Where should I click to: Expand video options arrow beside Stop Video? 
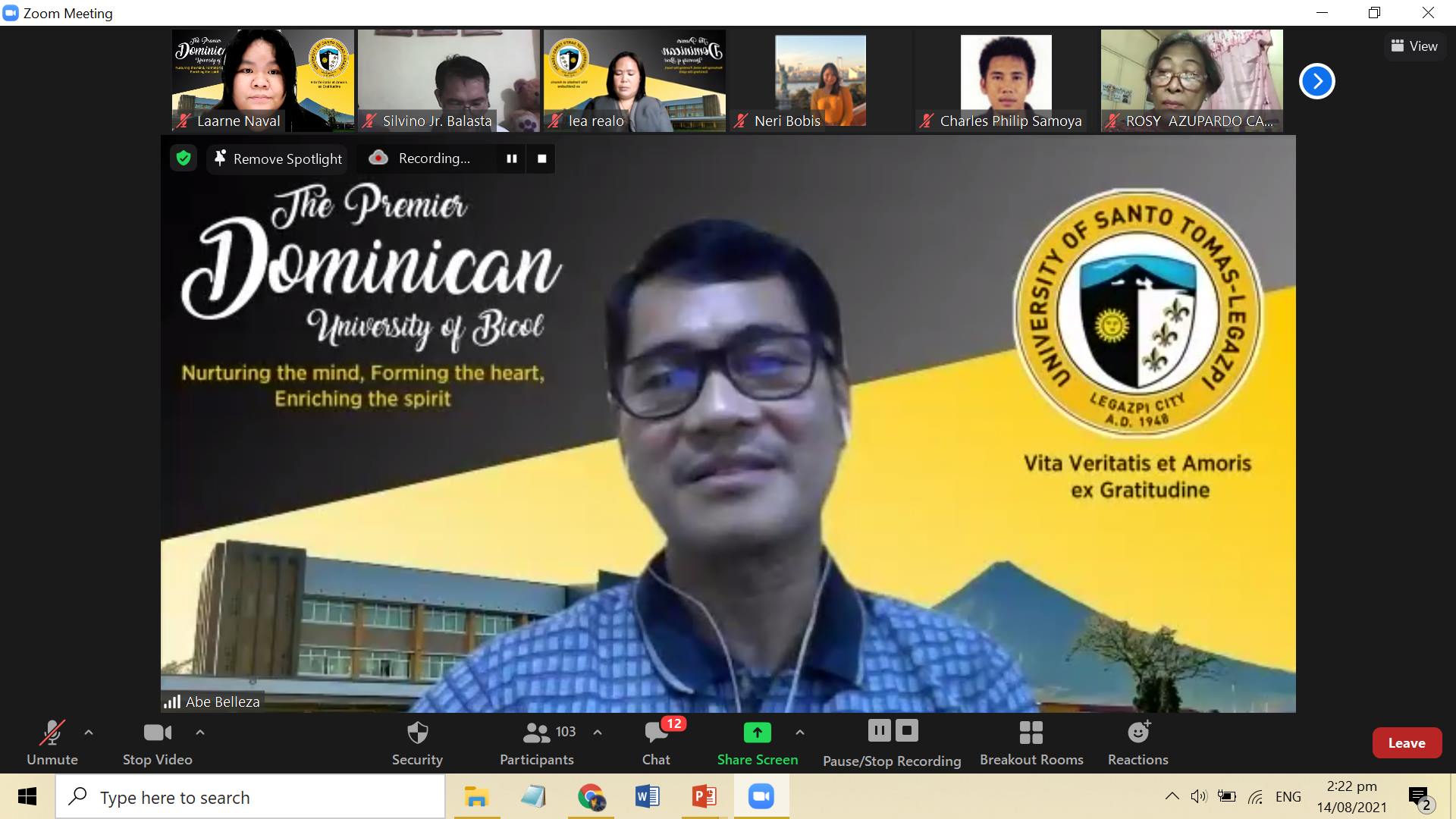[x=200, y=733]
